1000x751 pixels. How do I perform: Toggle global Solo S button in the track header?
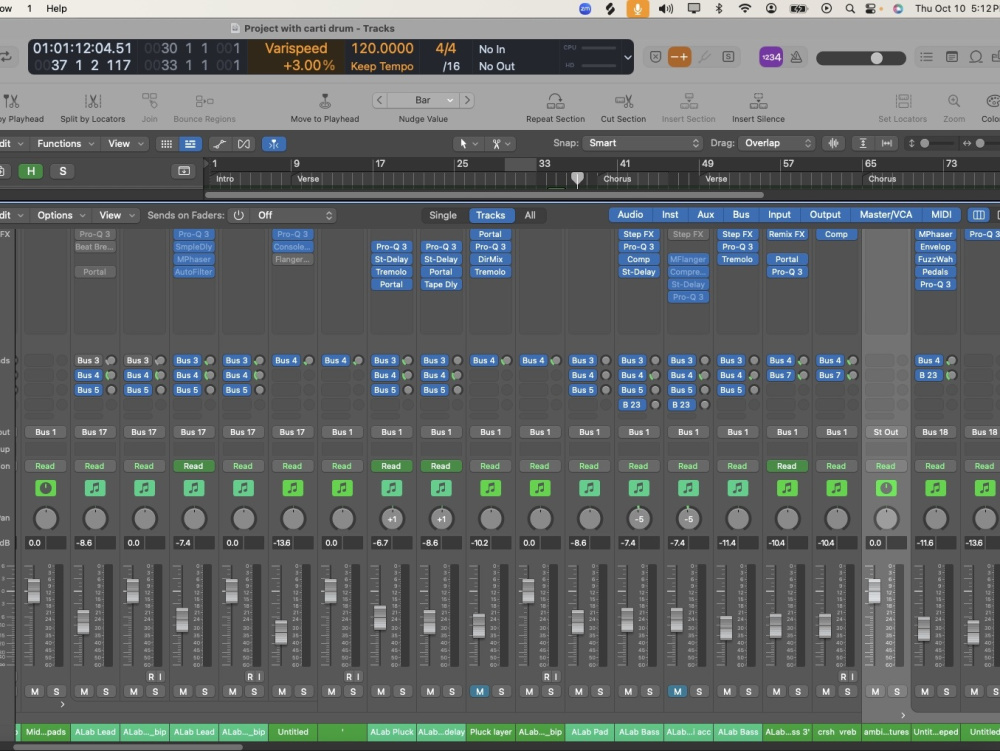point(62,171)
